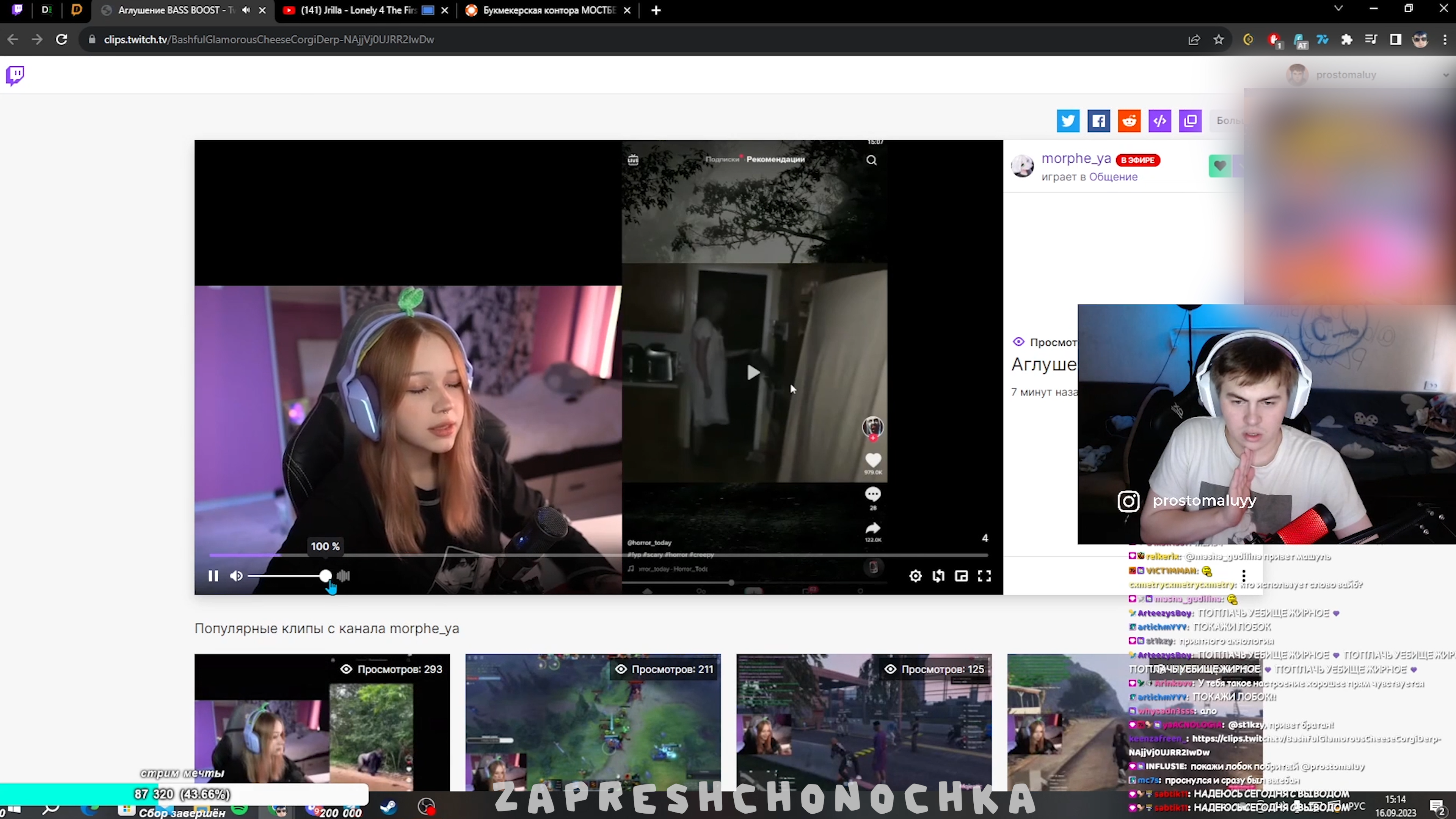This screenshot has width=1456, height=819.
Task: Enter fullscreen mode on the player
Action: [984, 576]
